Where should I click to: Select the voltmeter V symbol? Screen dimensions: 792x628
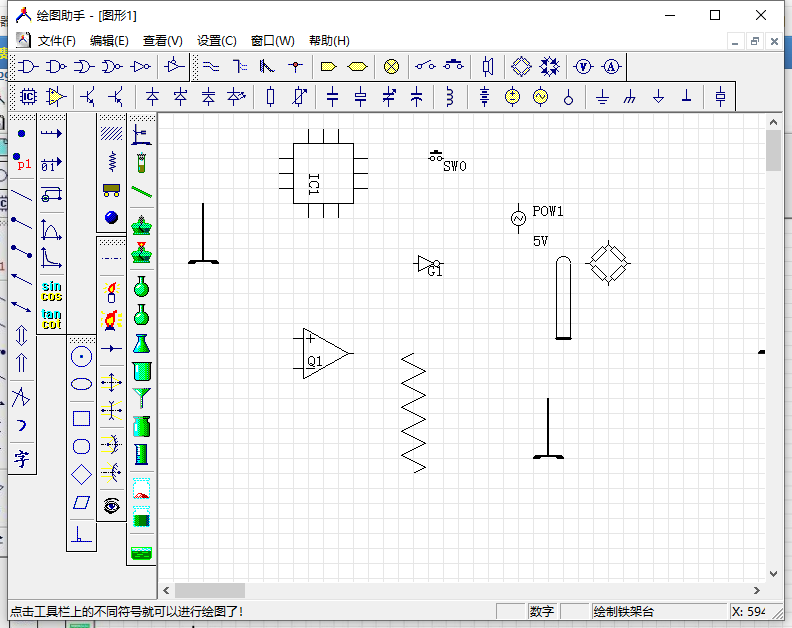click(583, 67)
